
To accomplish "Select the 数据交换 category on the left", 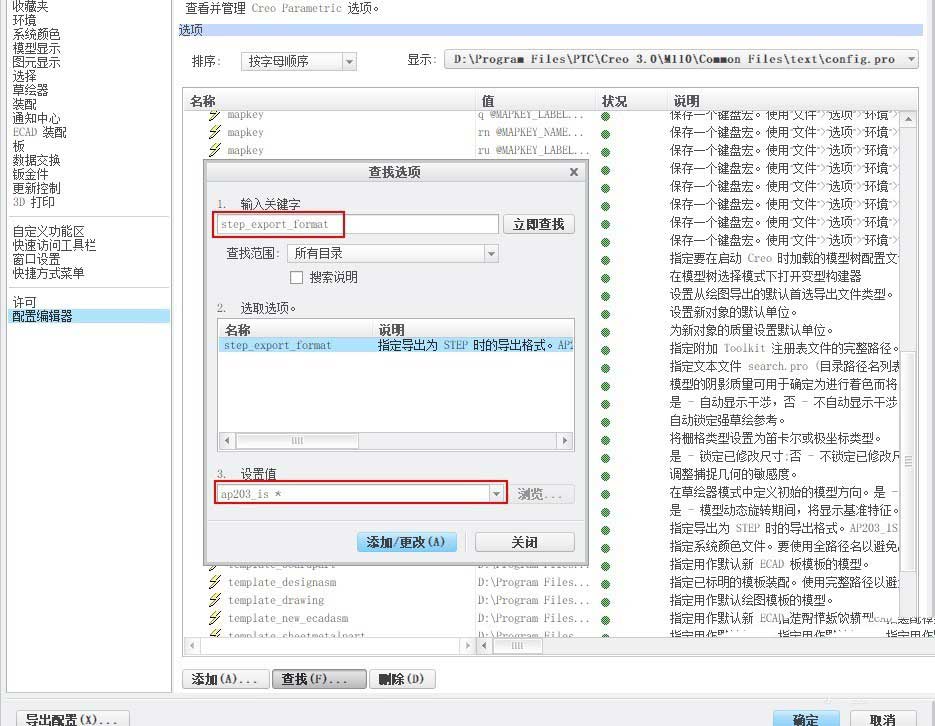I will (40, 160).
